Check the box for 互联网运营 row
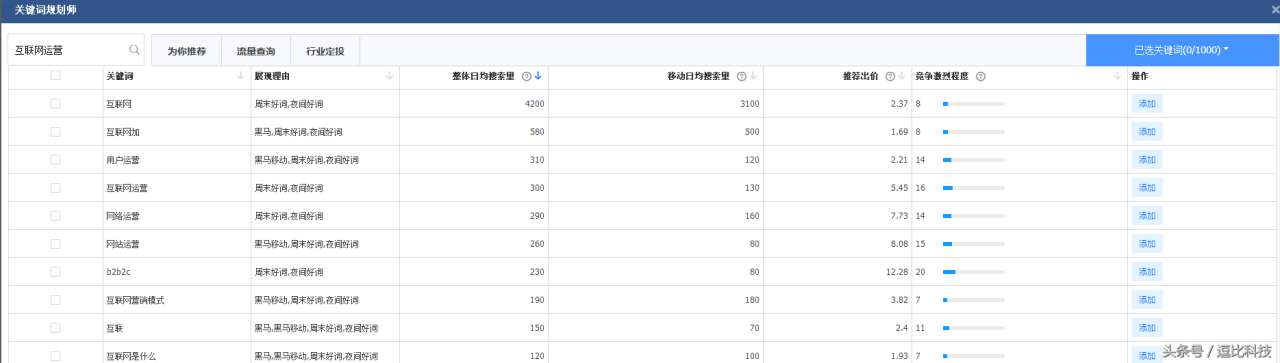Image resolution: width=1280 pixels, height=363 pixels. coord(55,187)
